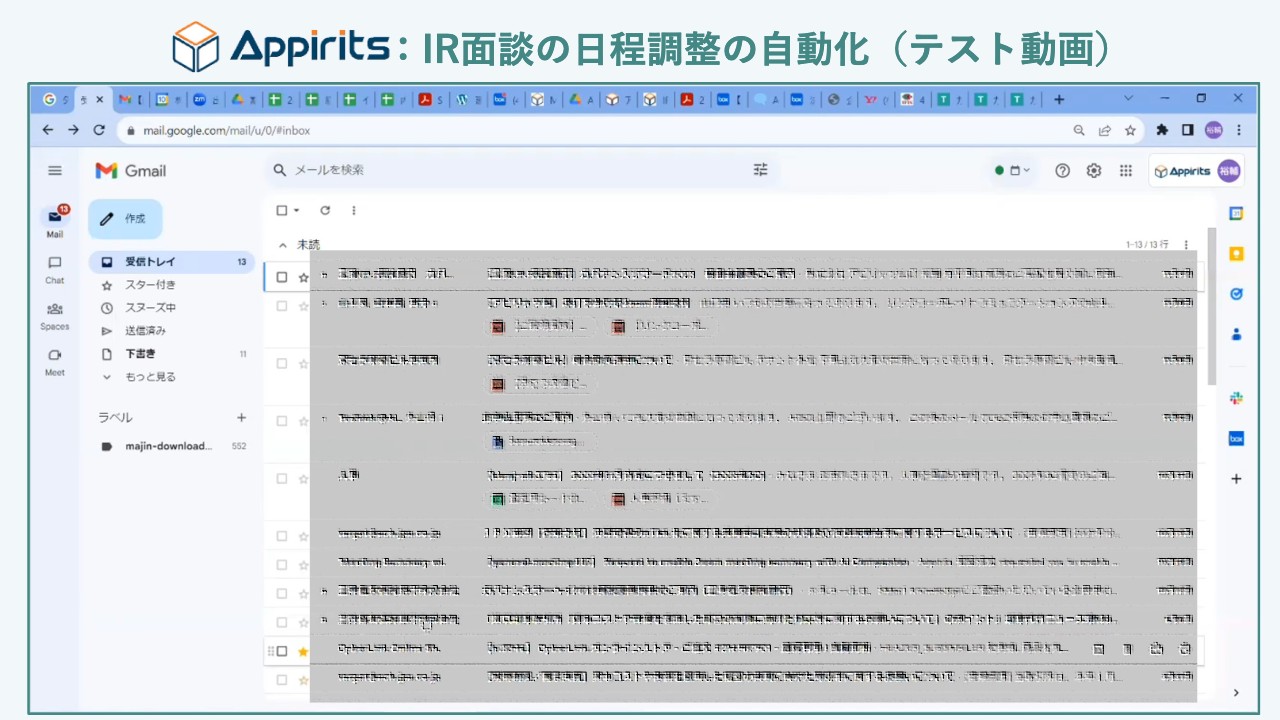
Task: Star the first unread email
Action: point(303,277)
